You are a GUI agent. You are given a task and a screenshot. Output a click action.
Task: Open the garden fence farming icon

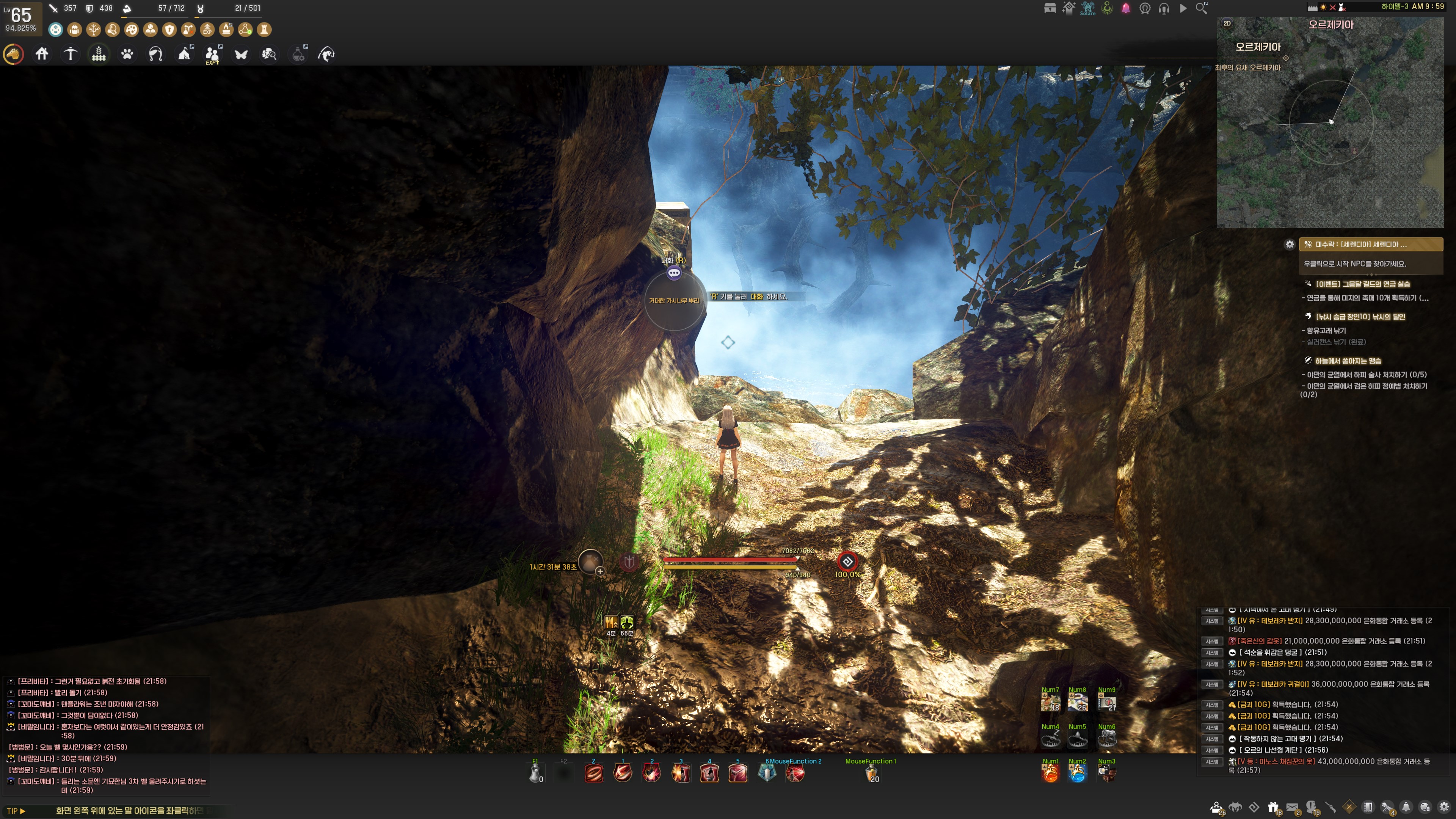coord(99,54)
